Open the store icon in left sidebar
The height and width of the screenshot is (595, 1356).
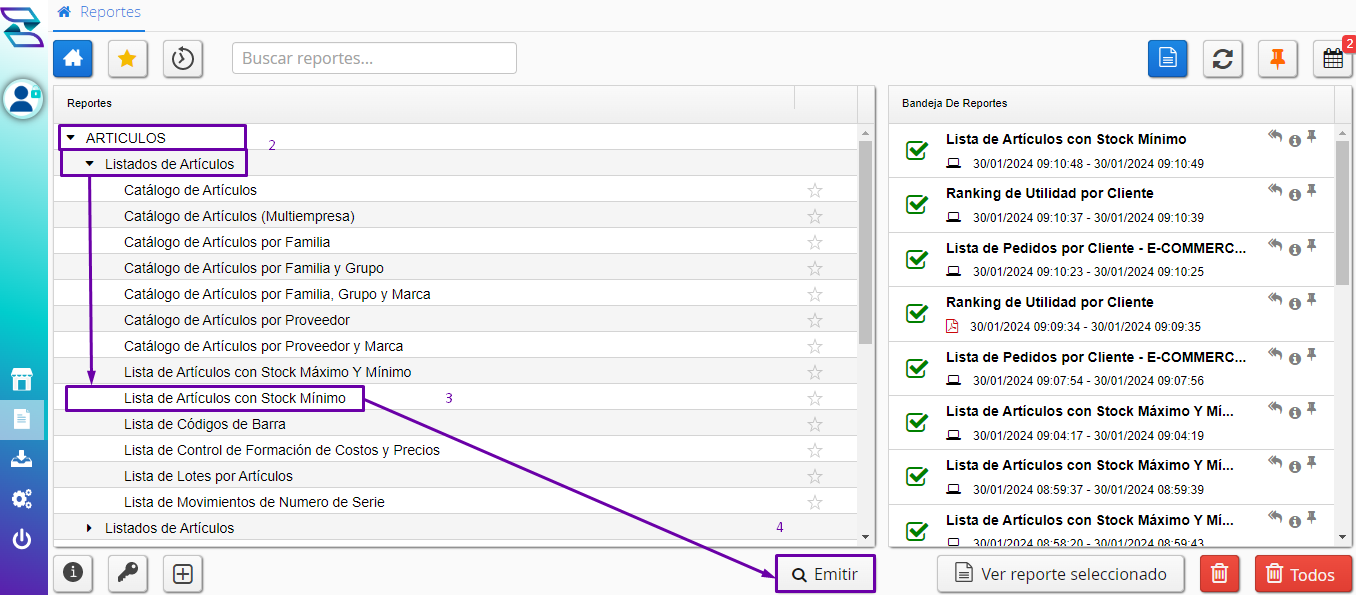(22, 378)
